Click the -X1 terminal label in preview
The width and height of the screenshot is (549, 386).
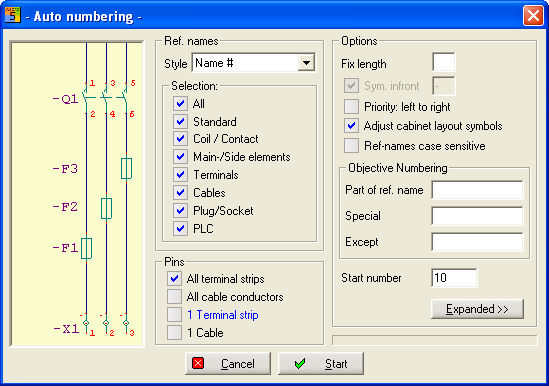(66, 329)
